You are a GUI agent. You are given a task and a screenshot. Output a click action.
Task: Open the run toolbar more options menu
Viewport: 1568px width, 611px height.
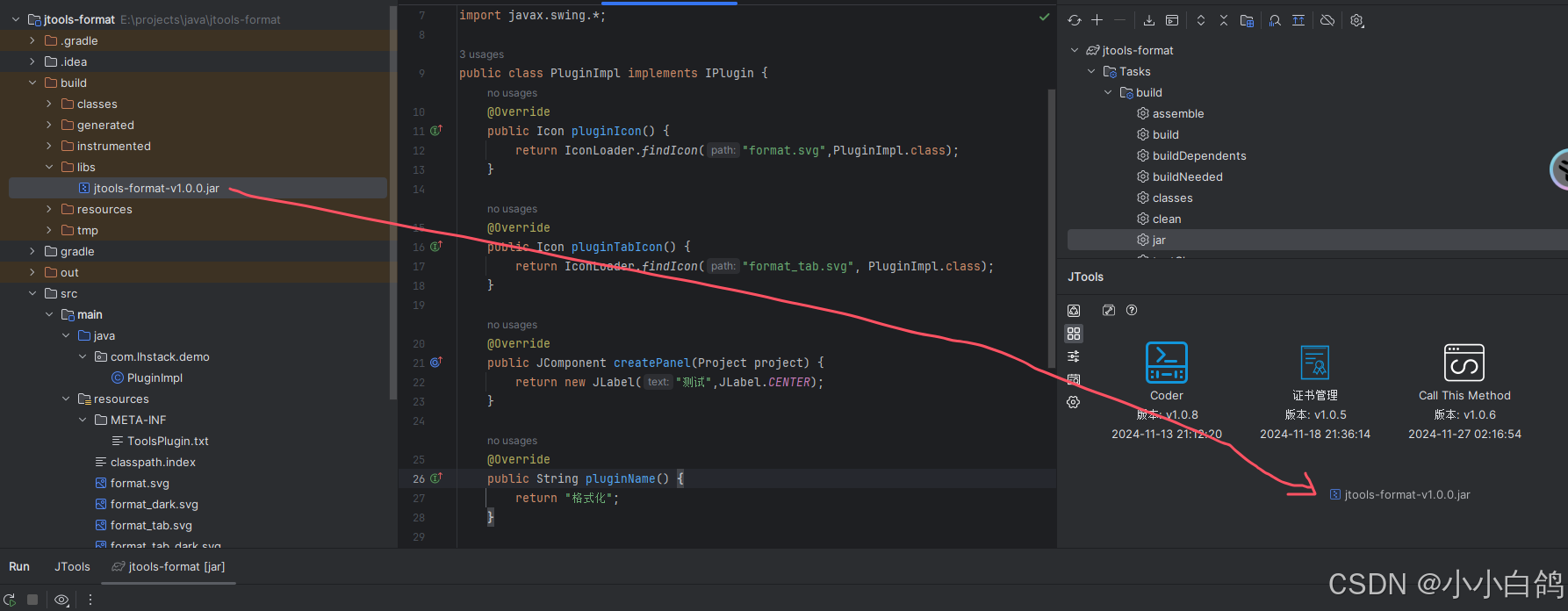click(90, 600)
